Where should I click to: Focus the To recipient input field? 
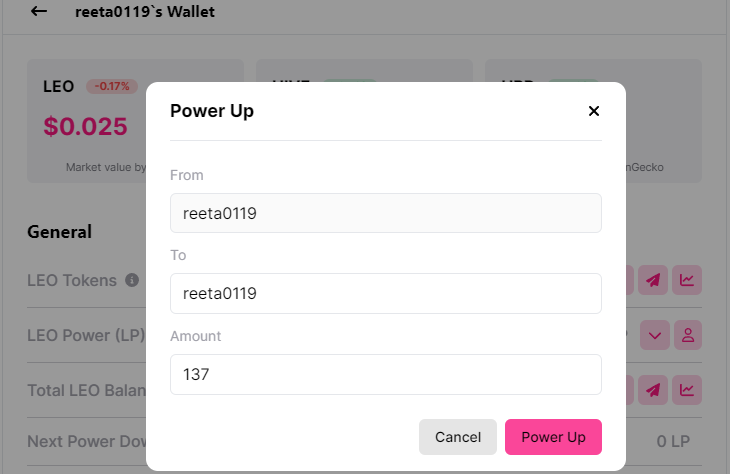(385, 293)
